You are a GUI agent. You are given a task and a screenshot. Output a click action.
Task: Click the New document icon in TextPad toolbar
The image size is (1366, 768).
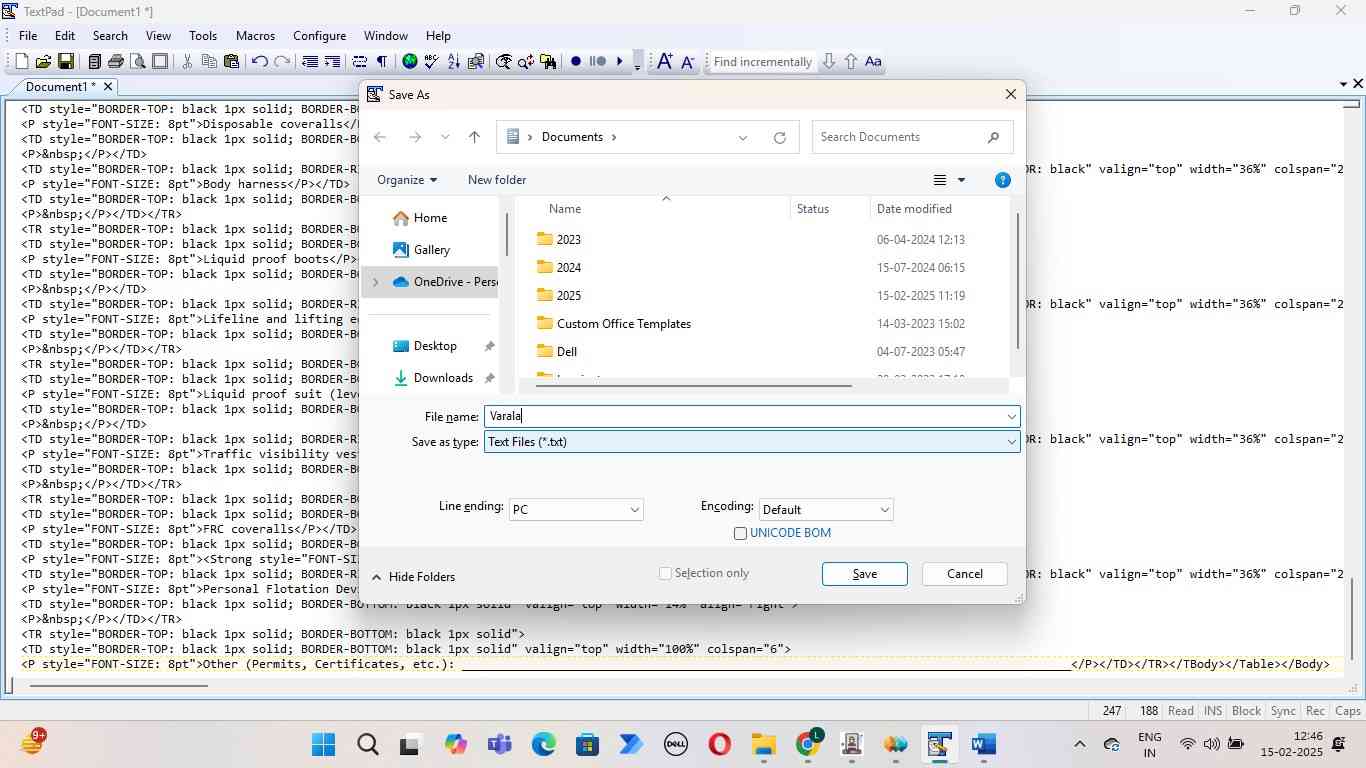coord(21,62)
